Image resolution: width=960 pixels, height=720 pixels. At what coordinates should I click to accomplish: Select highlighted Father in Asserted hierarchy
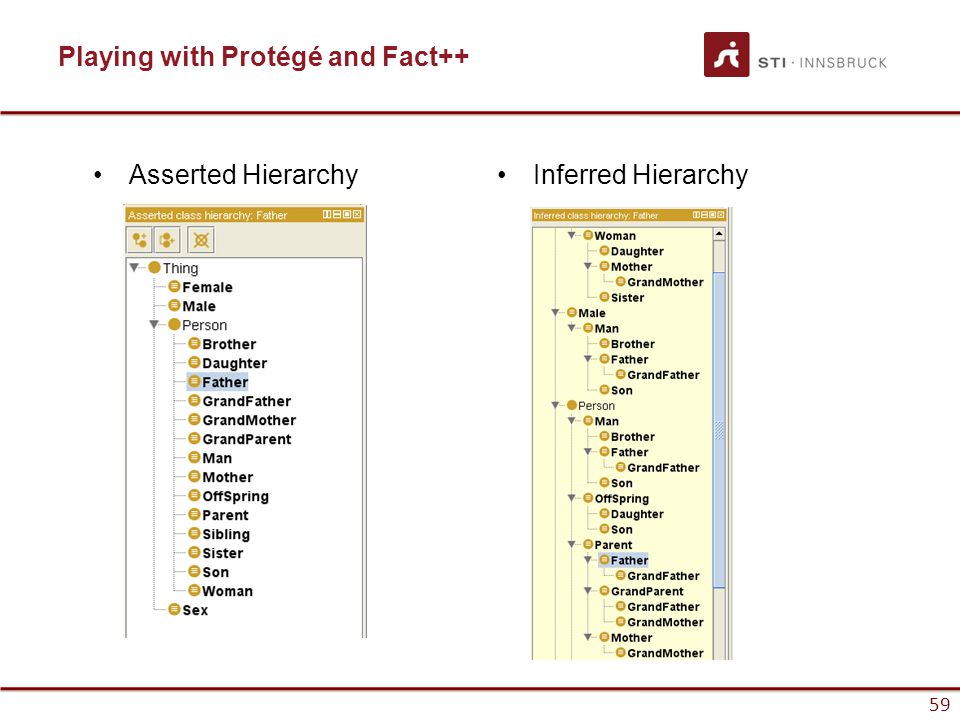click(x=225, y=382)
